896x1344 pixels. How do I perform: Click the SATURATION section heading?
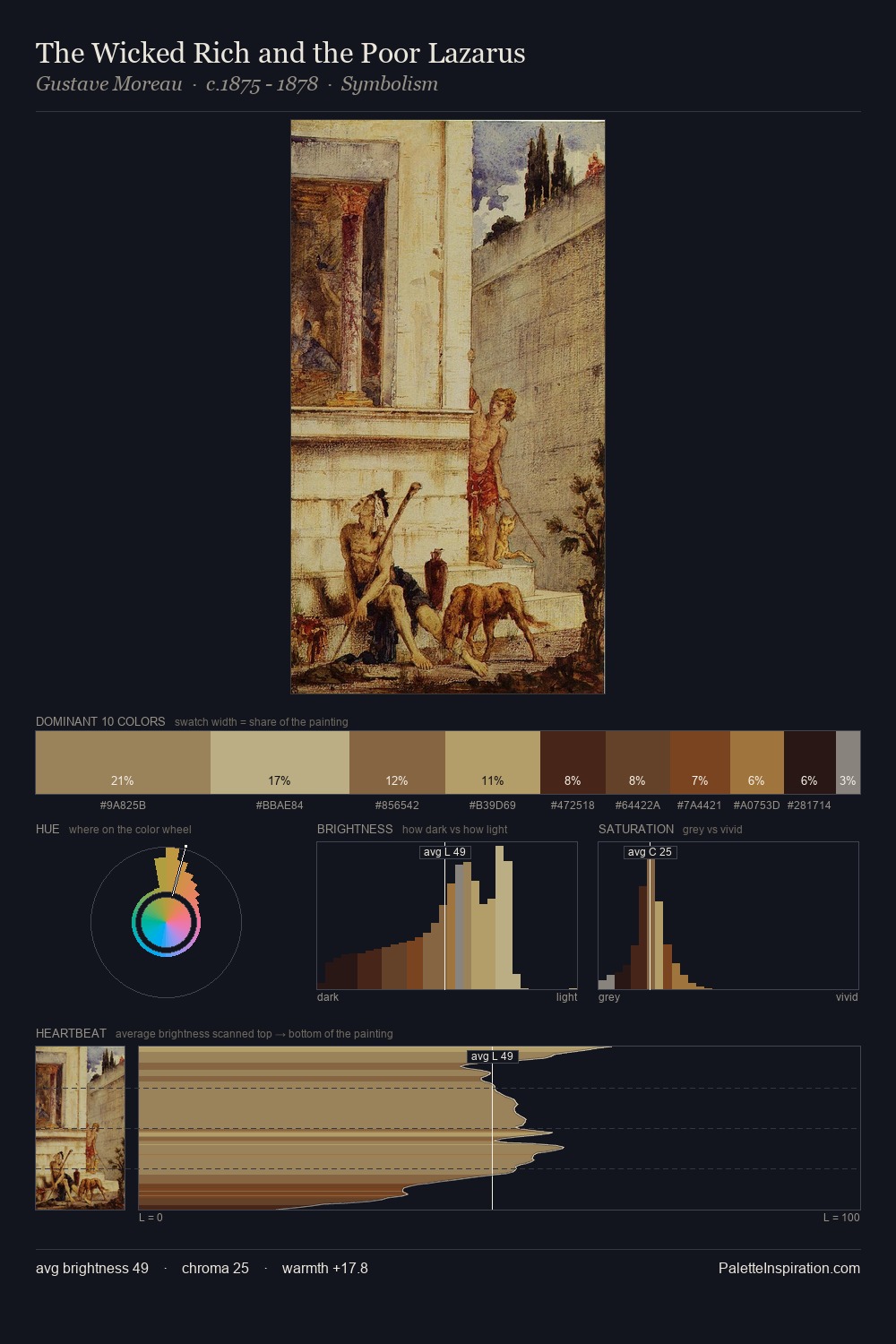[636, 829]
